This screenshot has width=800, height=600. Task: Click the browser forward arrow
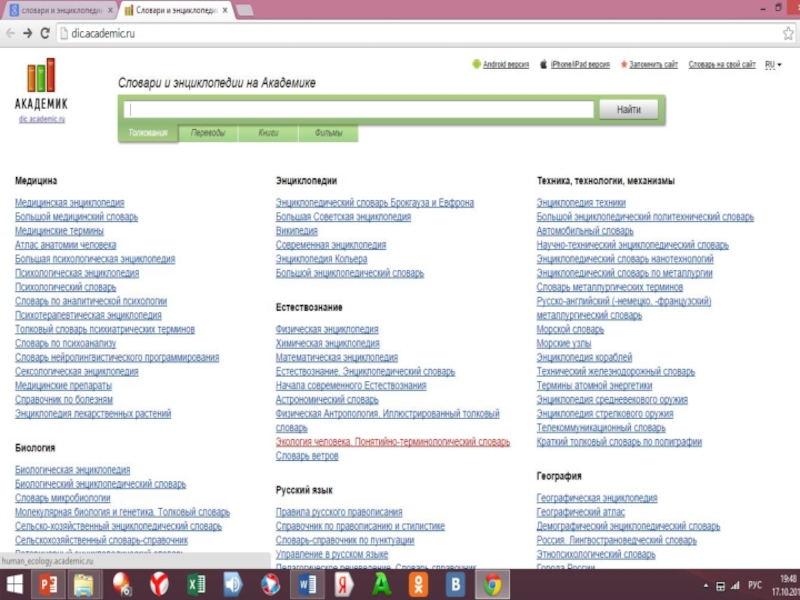pyautogui.click(x=28, y=33)
